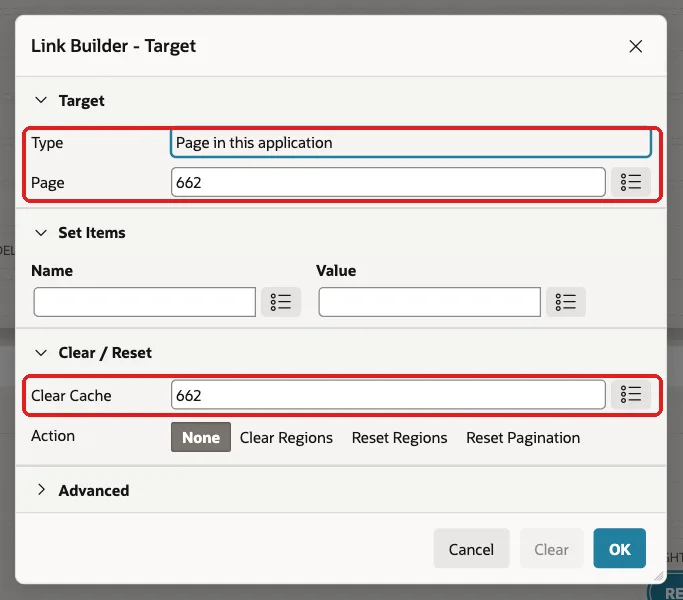Click the Clear Cache label

[71, 396]
